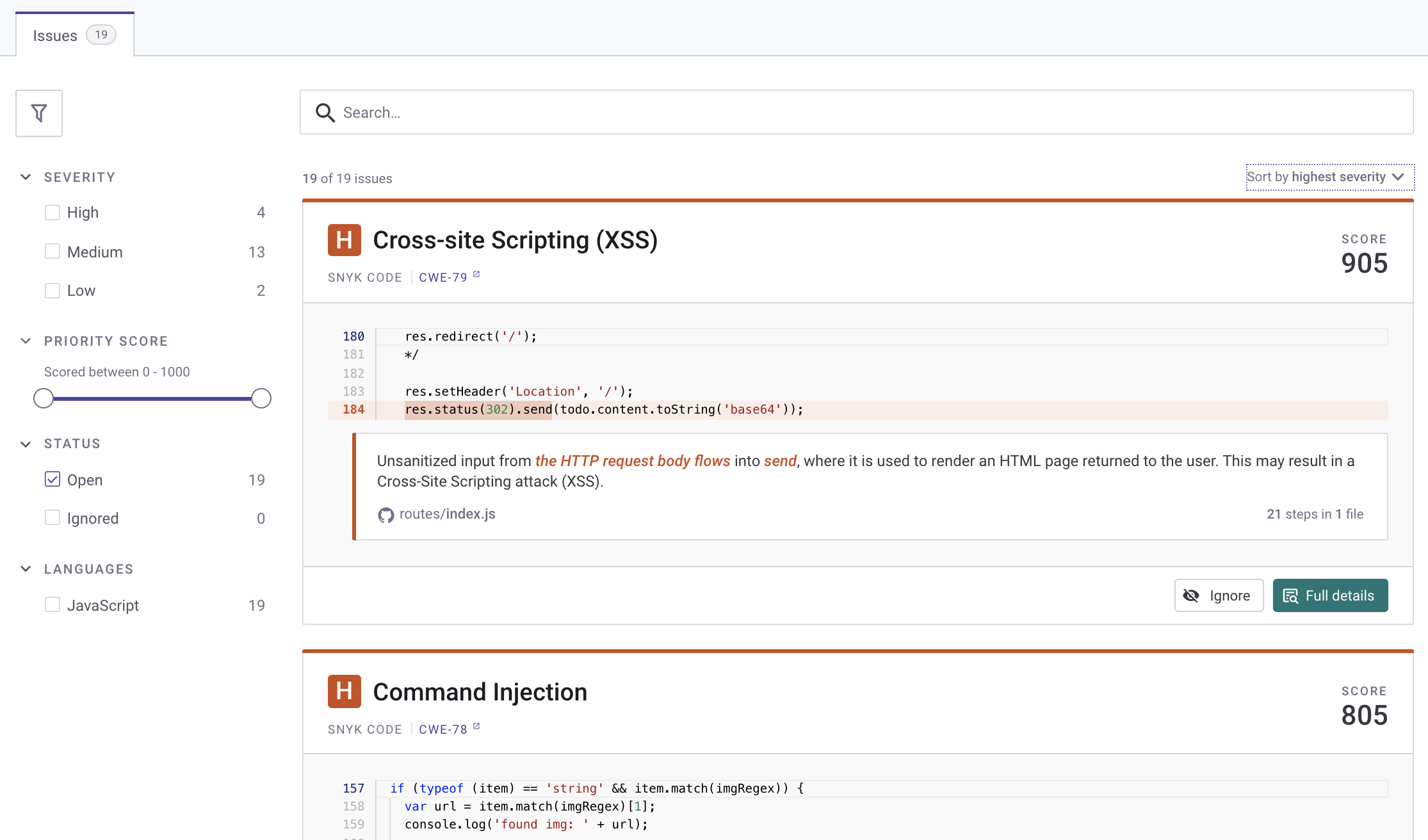Open the routes/index.js file link
Viewport: 1428px width, 840px height.
click(447, 514)
